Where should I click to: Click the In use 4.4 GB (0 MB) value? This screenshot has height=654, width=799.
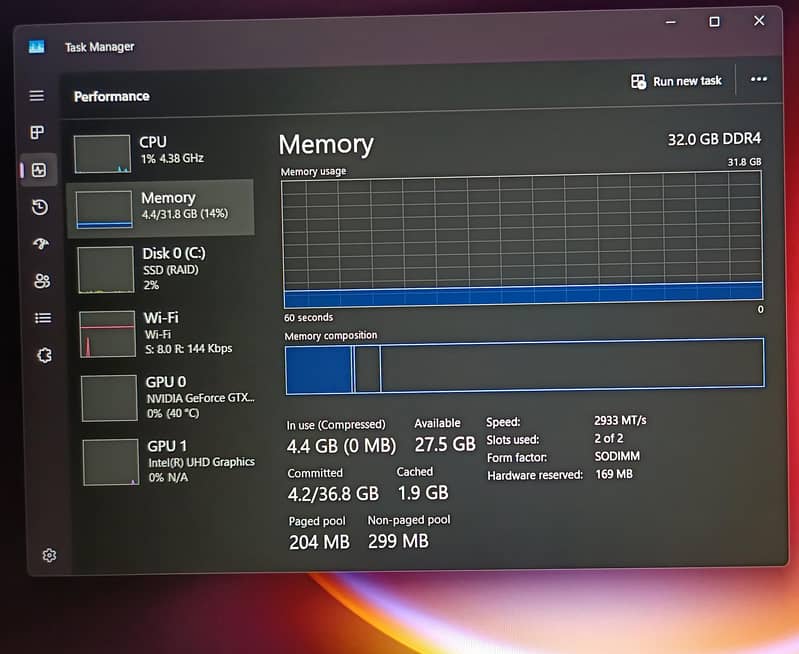click(x=341, y=446)
